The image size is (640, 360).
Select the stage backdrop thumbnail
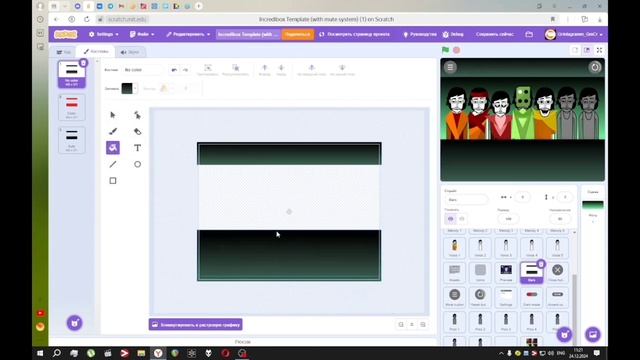click(593, 204)
